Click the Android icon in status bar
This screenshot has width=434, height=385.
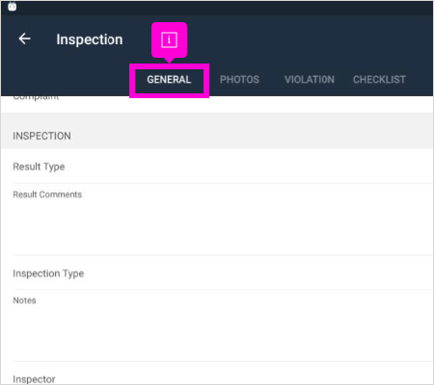point(12,6)
